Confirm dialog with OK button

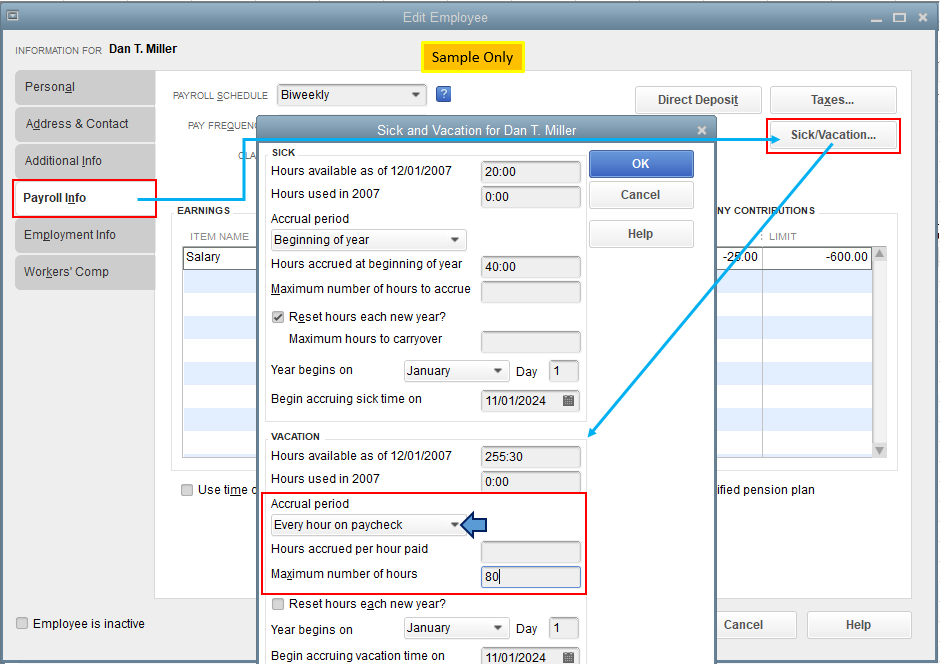coord(641,164)
